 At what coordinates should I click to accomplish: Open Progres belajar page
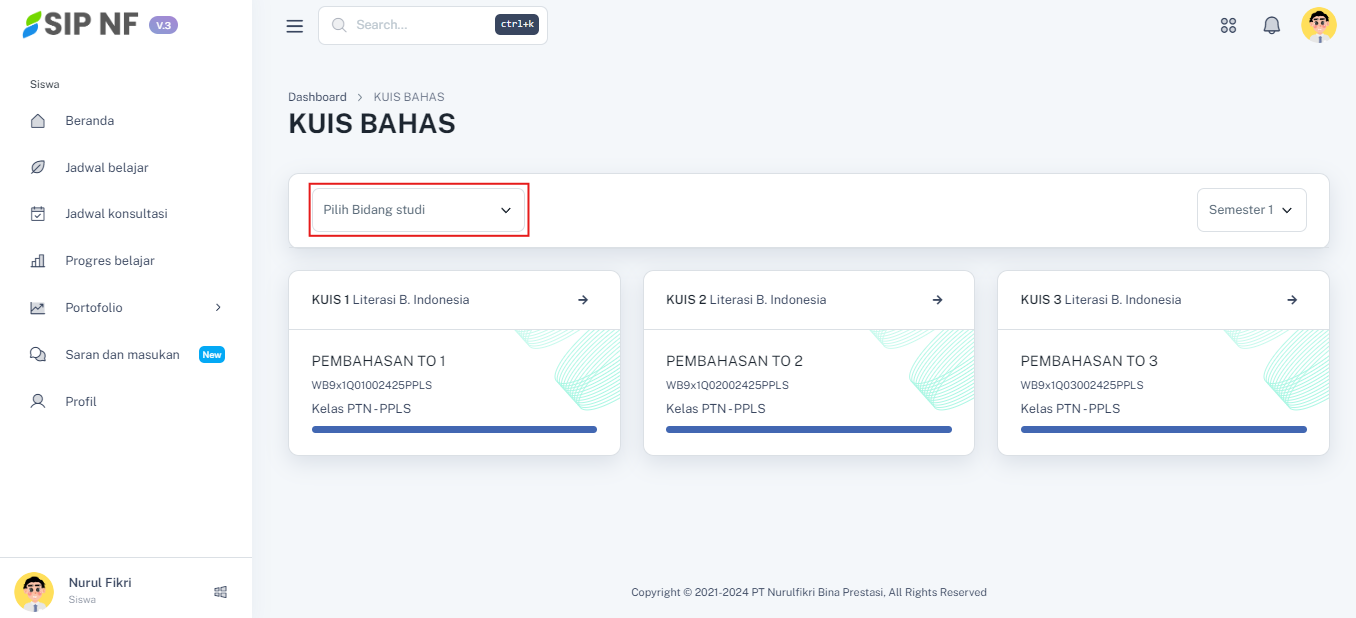tap(110, 261)
